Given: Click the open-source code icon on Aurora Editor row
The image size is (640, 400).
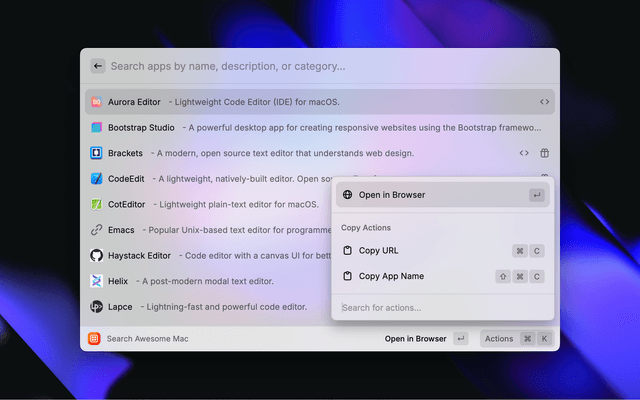Looking at the screenshot, I should pos(544,102).
